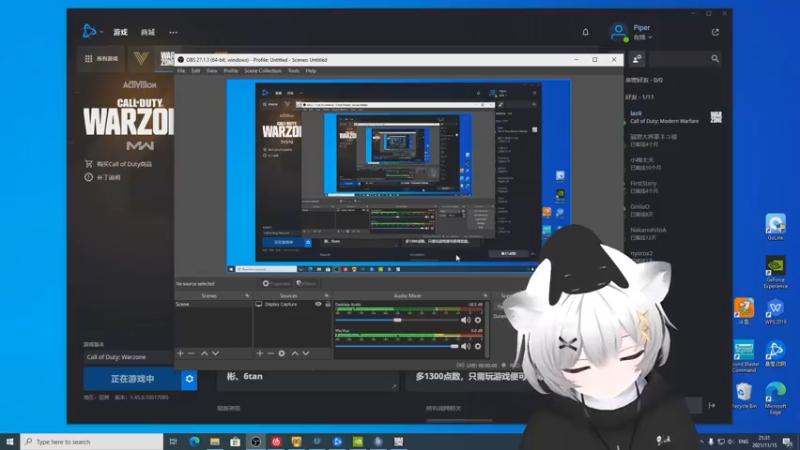800x450 pixels.
Task: Adjust the Desktop Audio volume slider
Action: coord(397,320)
